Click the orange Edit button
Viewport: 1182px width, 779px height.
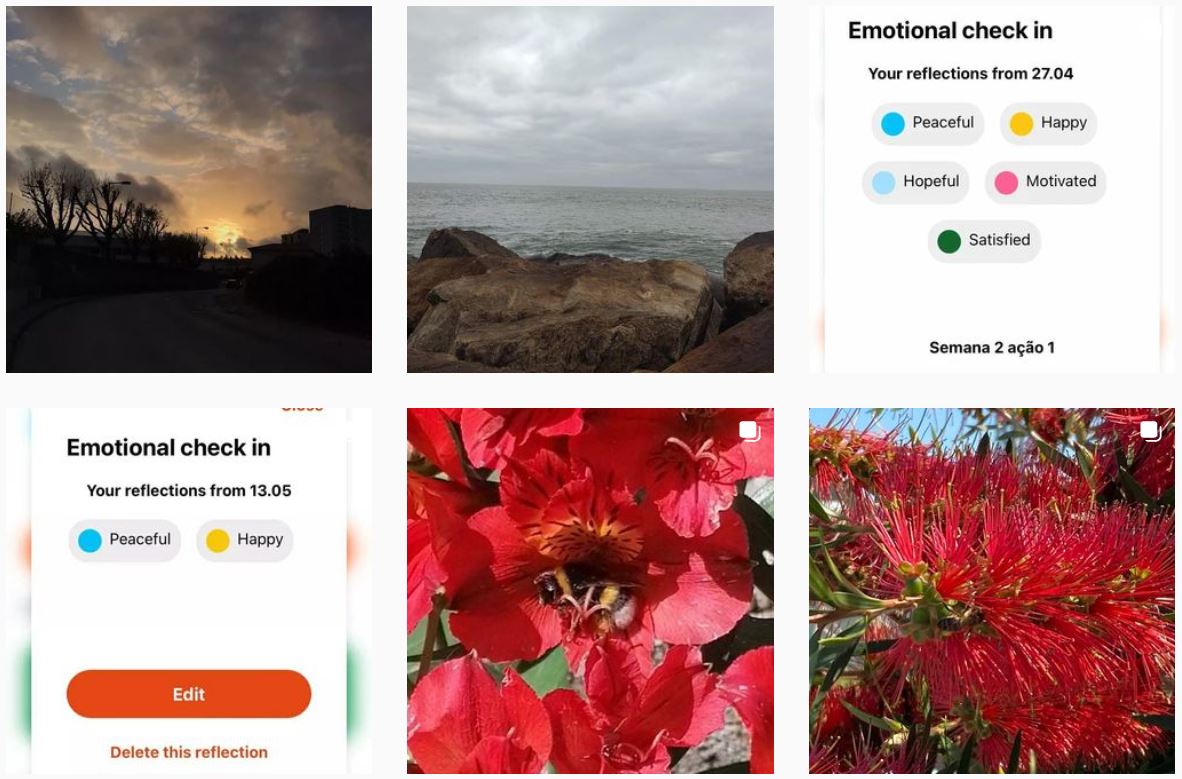pyautogui.click(x=188, y=694)
